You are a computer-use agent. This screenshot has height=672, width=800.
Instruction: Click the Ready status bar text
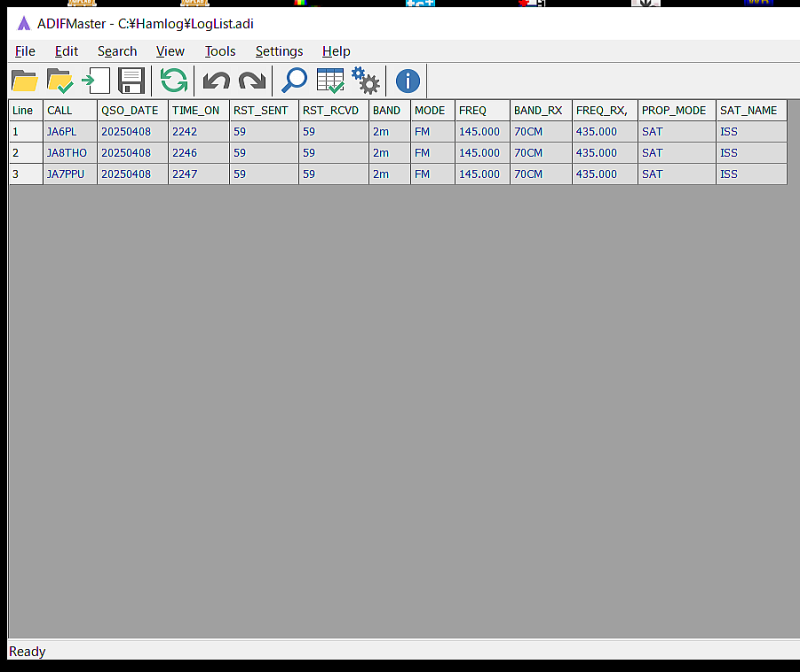(x=28, y=652)
